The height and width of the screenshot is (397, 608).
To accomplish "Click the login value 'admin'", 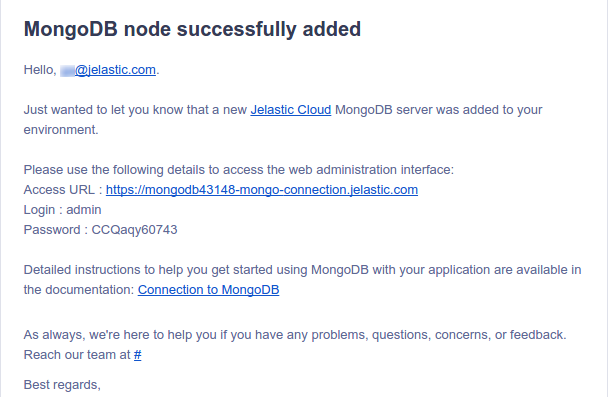I will tap(84, 210).
